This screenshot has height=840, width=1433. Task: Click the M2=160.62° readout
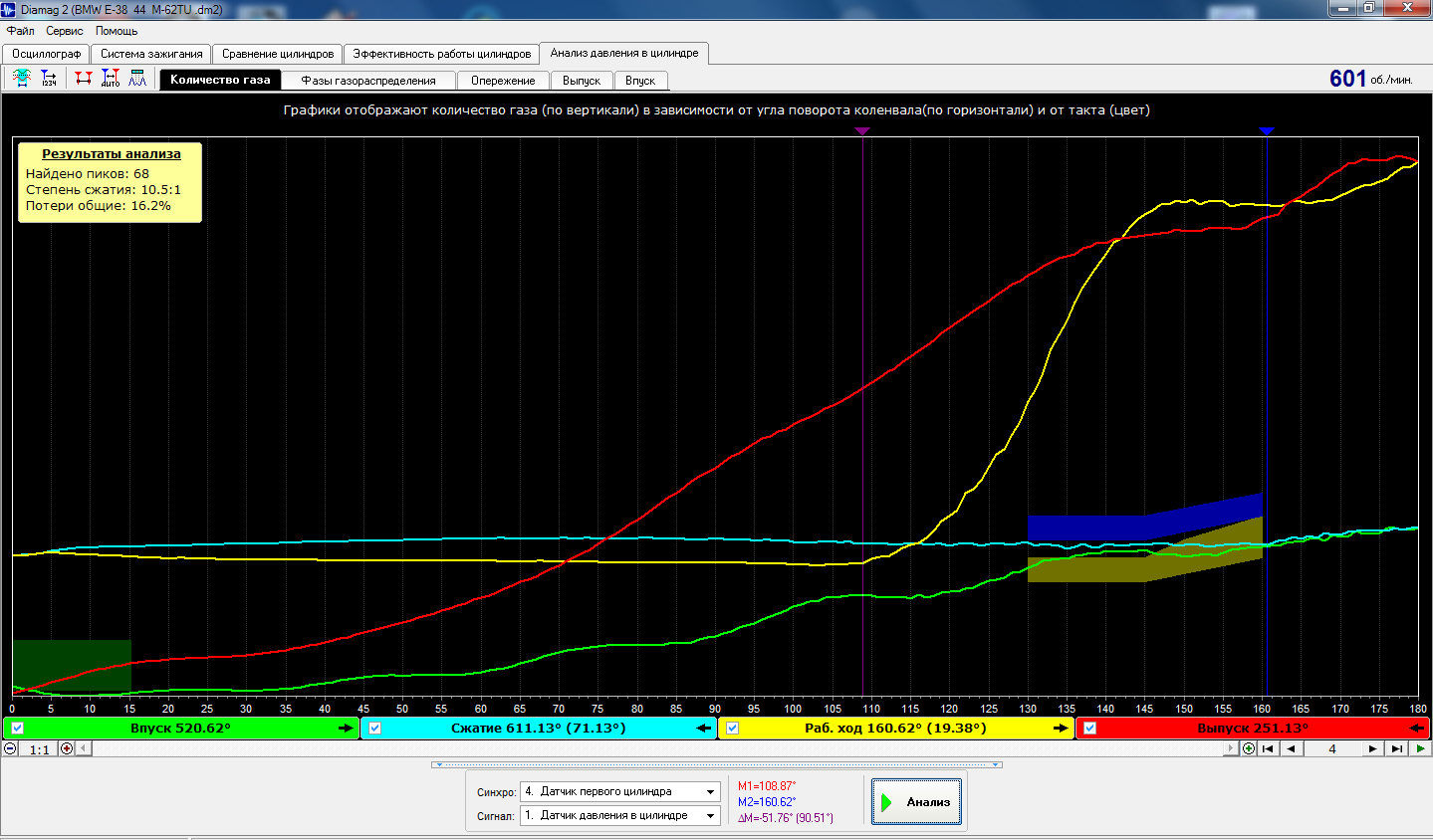[x=767, y=802]
